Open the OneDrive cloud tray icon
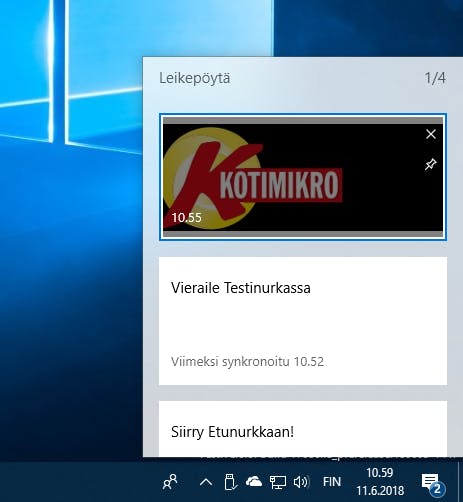 click(254, 482)
